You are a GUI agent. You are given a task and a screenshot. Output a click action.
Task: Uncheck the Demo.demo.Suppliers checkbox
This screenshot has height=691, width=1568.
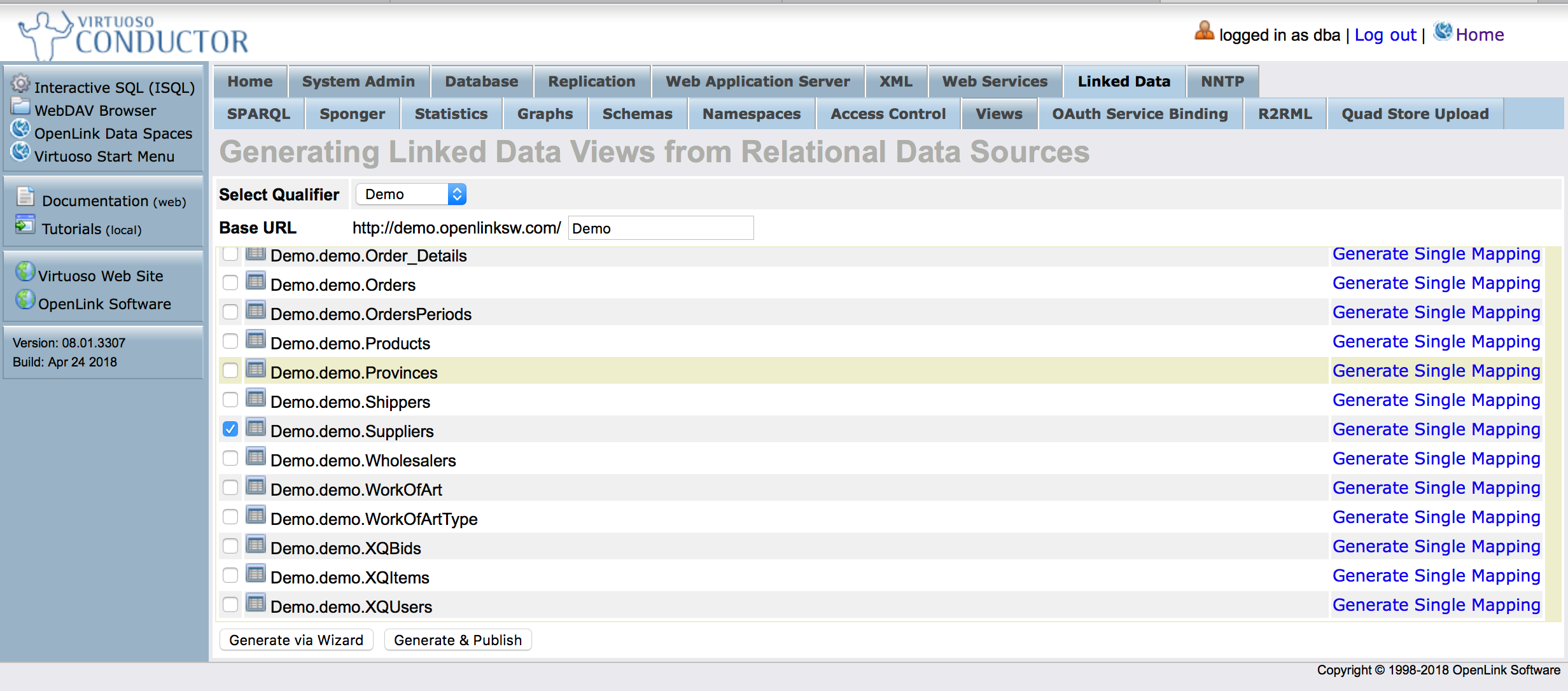click(x=230, y=429)
